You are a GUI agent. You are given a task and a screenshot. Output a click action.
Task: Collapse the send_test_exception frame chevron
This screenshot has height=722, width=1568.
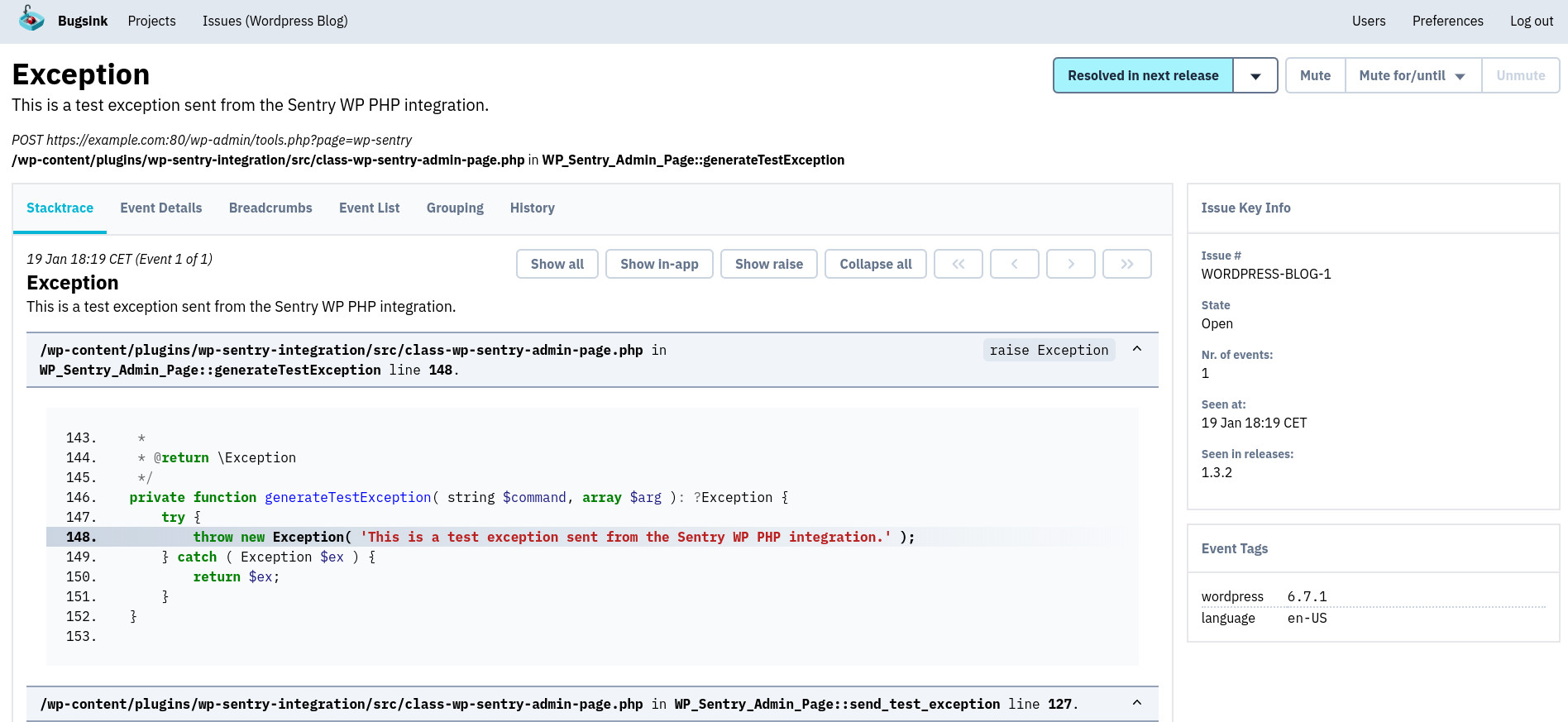point(1137,703)
